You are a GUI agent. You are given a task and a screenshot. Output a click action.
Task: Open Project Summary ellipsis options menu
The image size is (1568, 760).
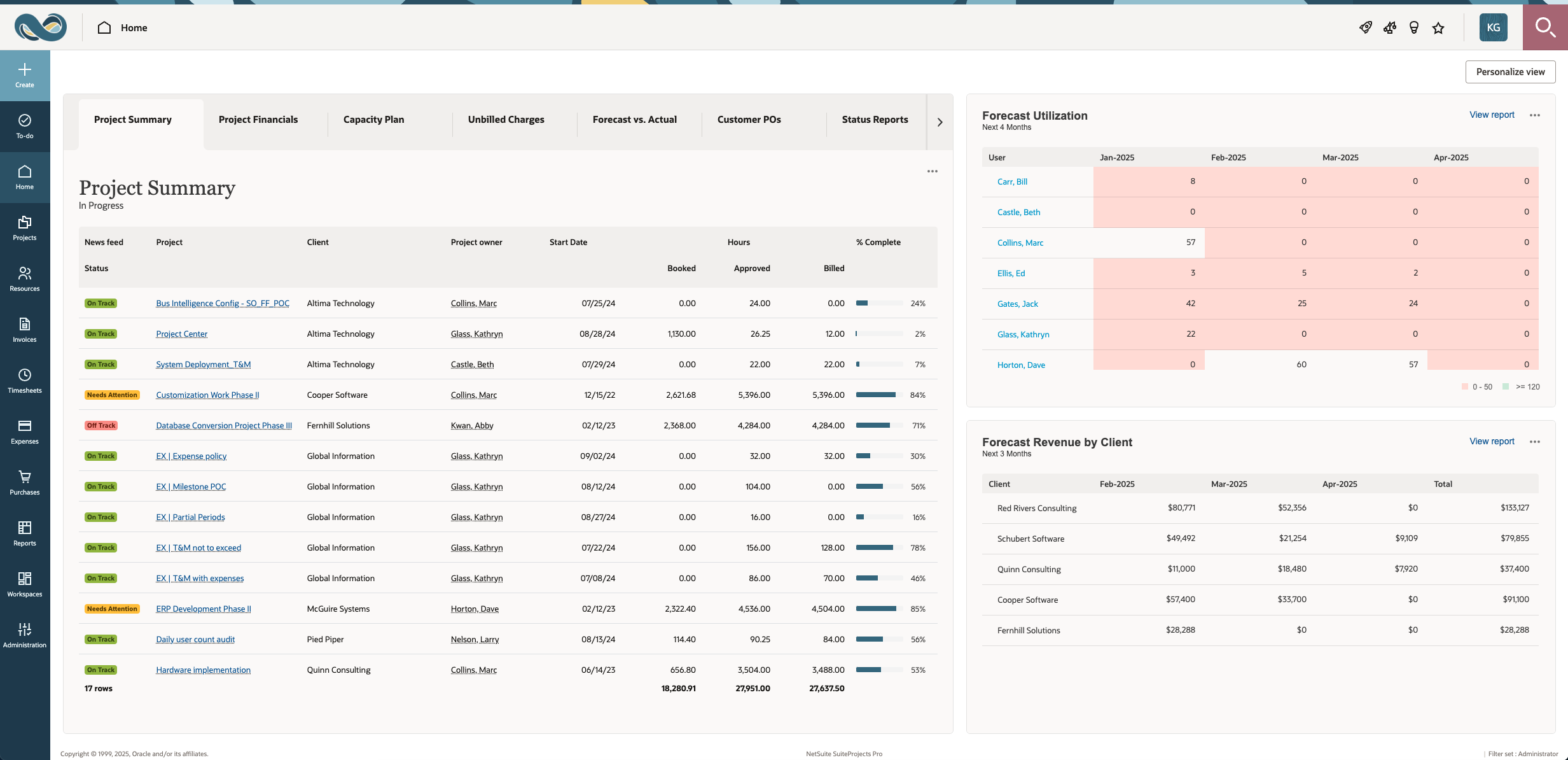(933, 171)
